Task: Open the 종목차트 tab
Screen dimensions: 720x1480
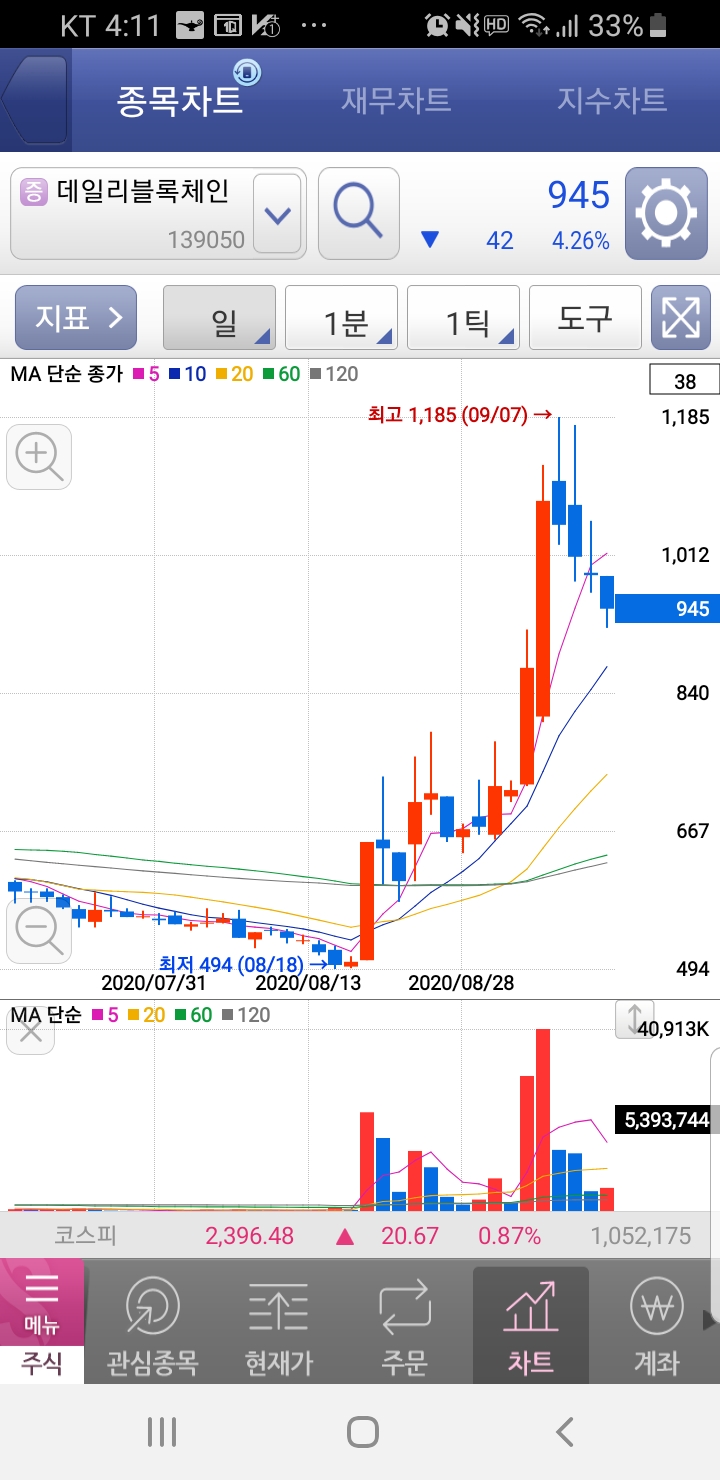Action: click(180, 100)
